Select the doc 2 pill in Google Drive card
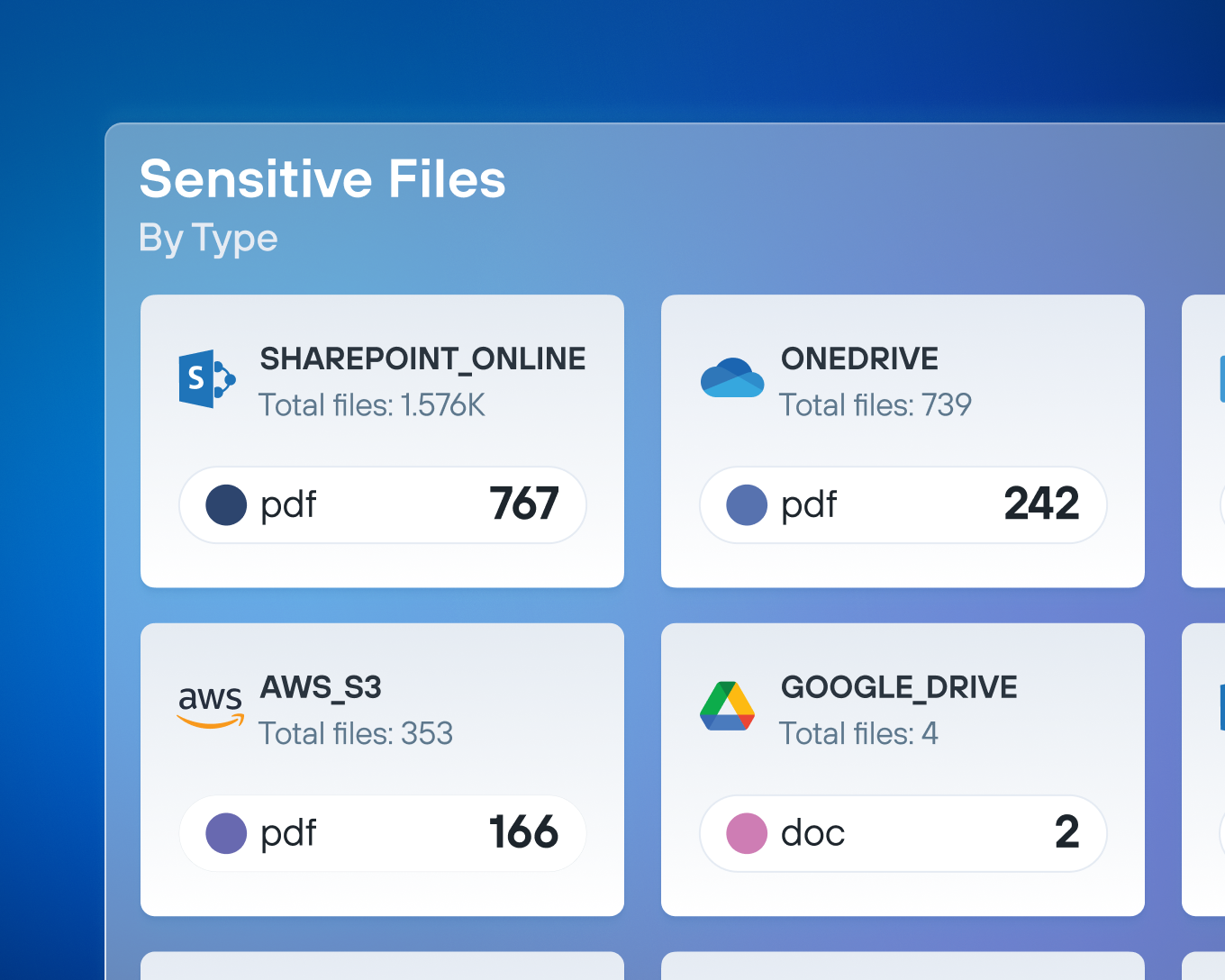Viewport: 1225px width, 980px height. pyautogui.click(x=903, y=833)
